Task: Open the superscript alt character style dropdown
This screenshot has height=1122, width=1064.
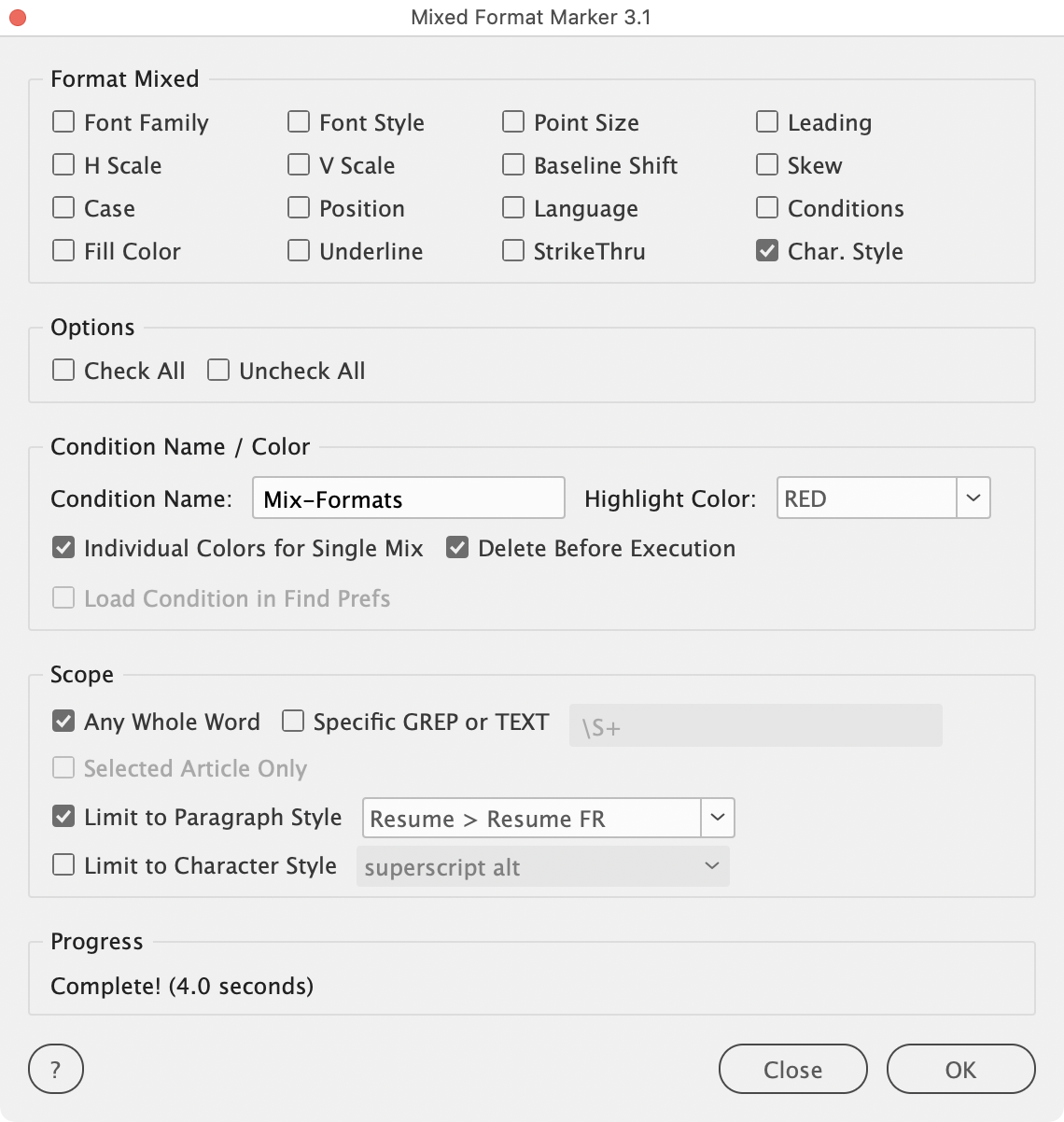Action: 711,867
